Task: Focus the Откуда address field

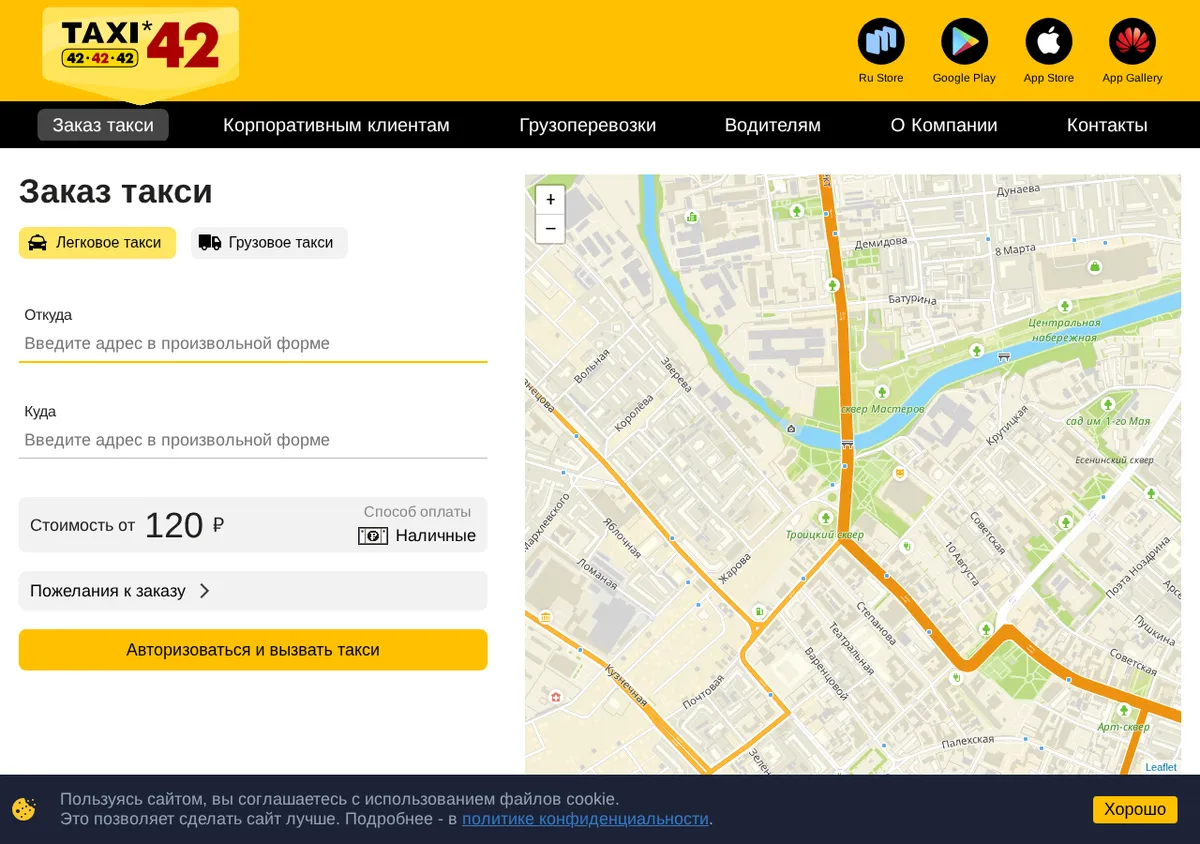Action: click(253, 343)
